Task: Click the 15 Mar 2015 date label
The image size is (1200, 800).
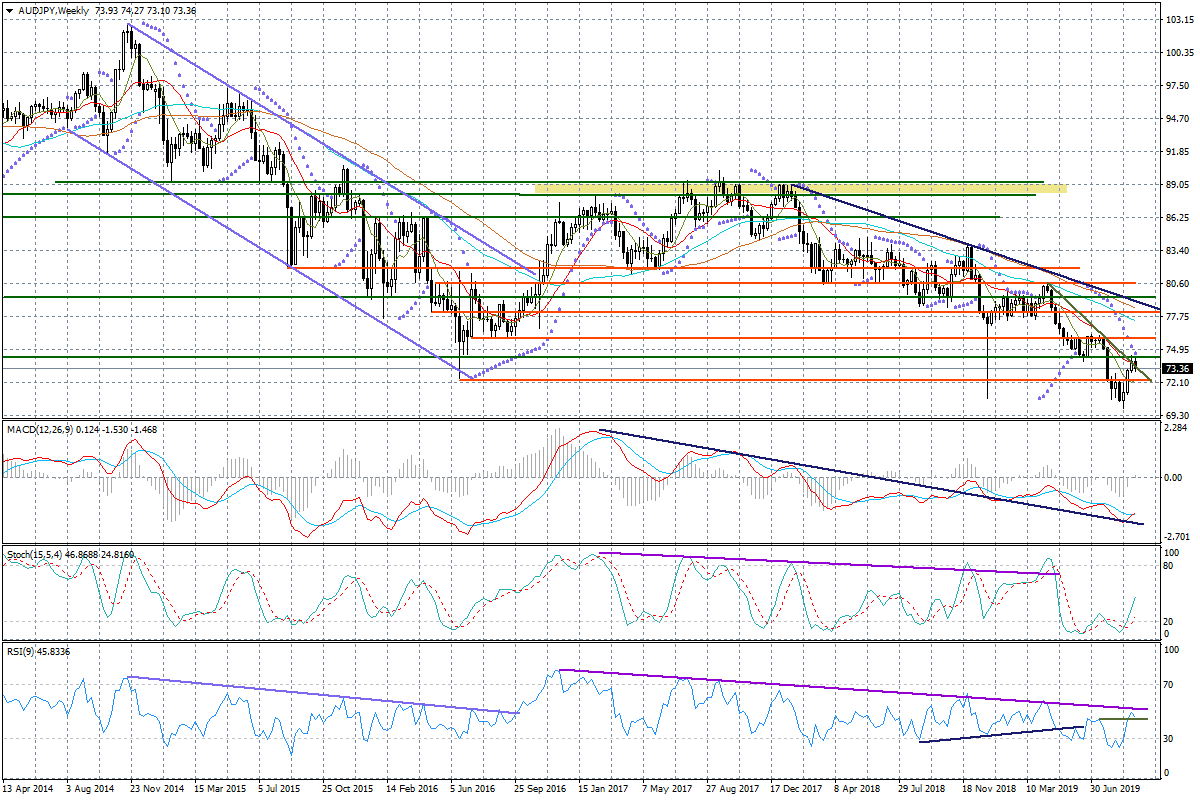Action: (x=219, y=788)
